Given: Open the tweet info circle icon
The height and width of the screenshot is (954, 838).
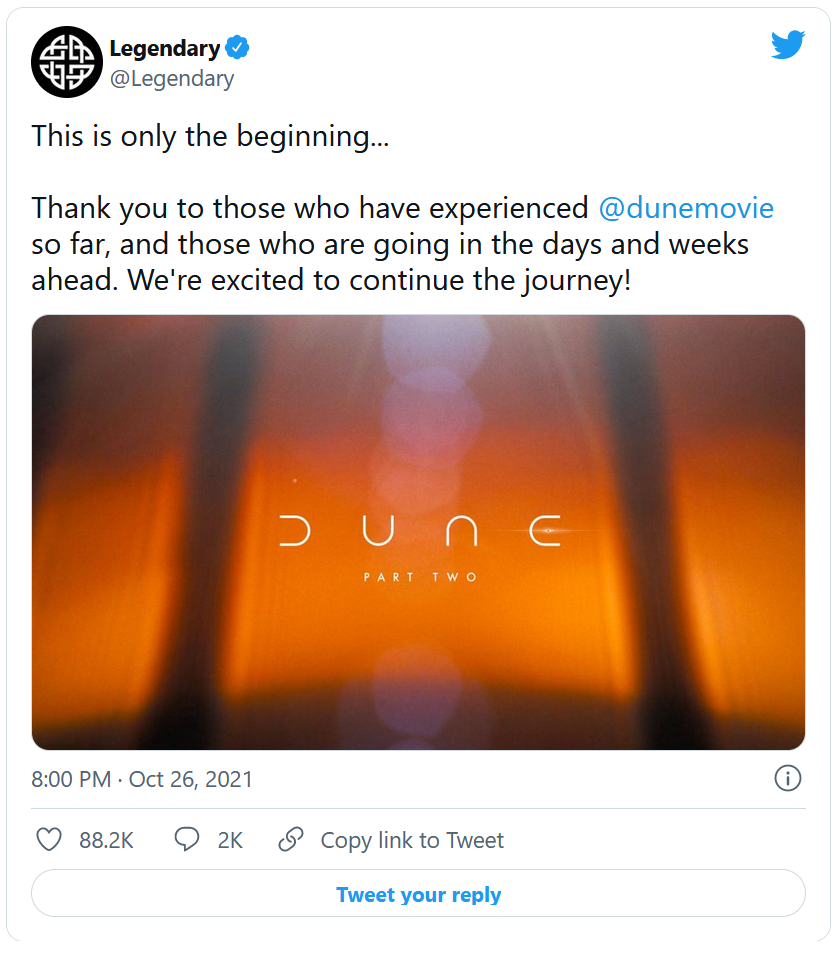Looking at the screenshot, I should coord(787,778).
